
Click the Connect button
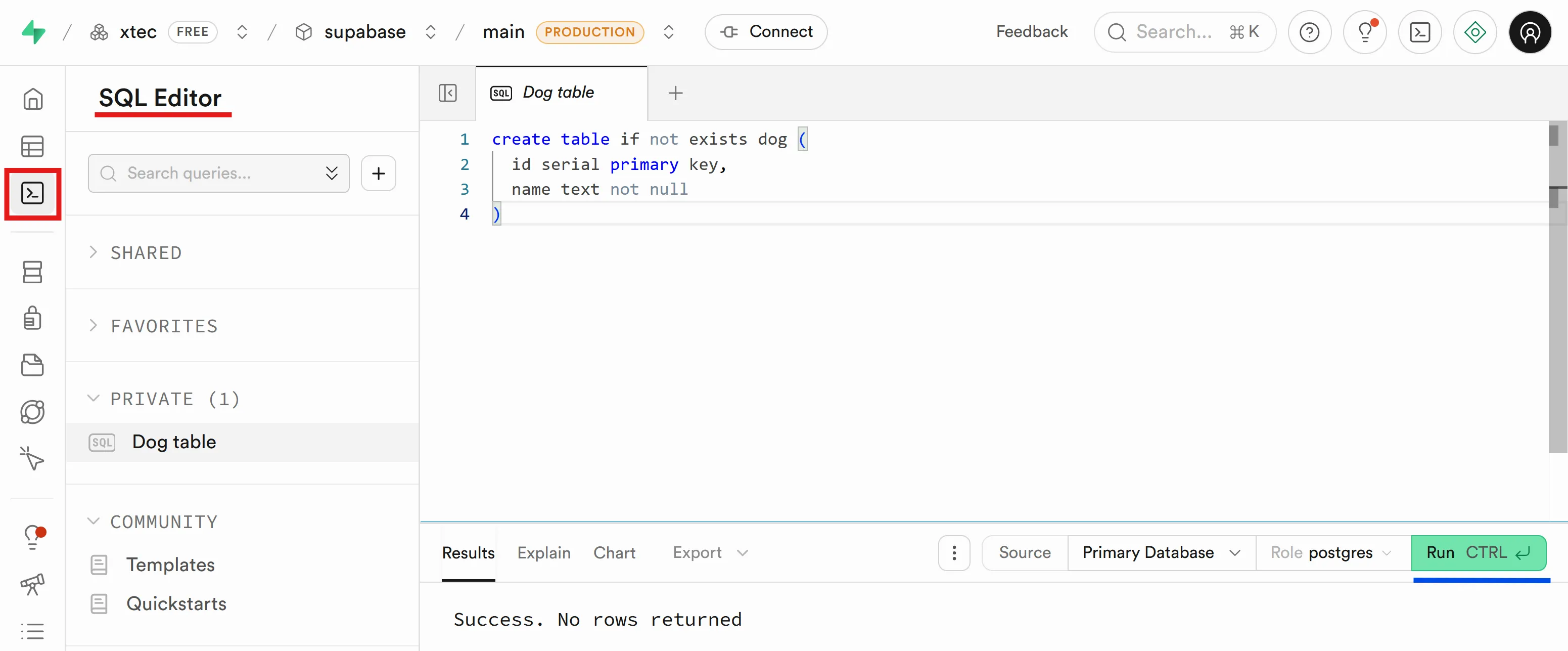coord(766,32)
